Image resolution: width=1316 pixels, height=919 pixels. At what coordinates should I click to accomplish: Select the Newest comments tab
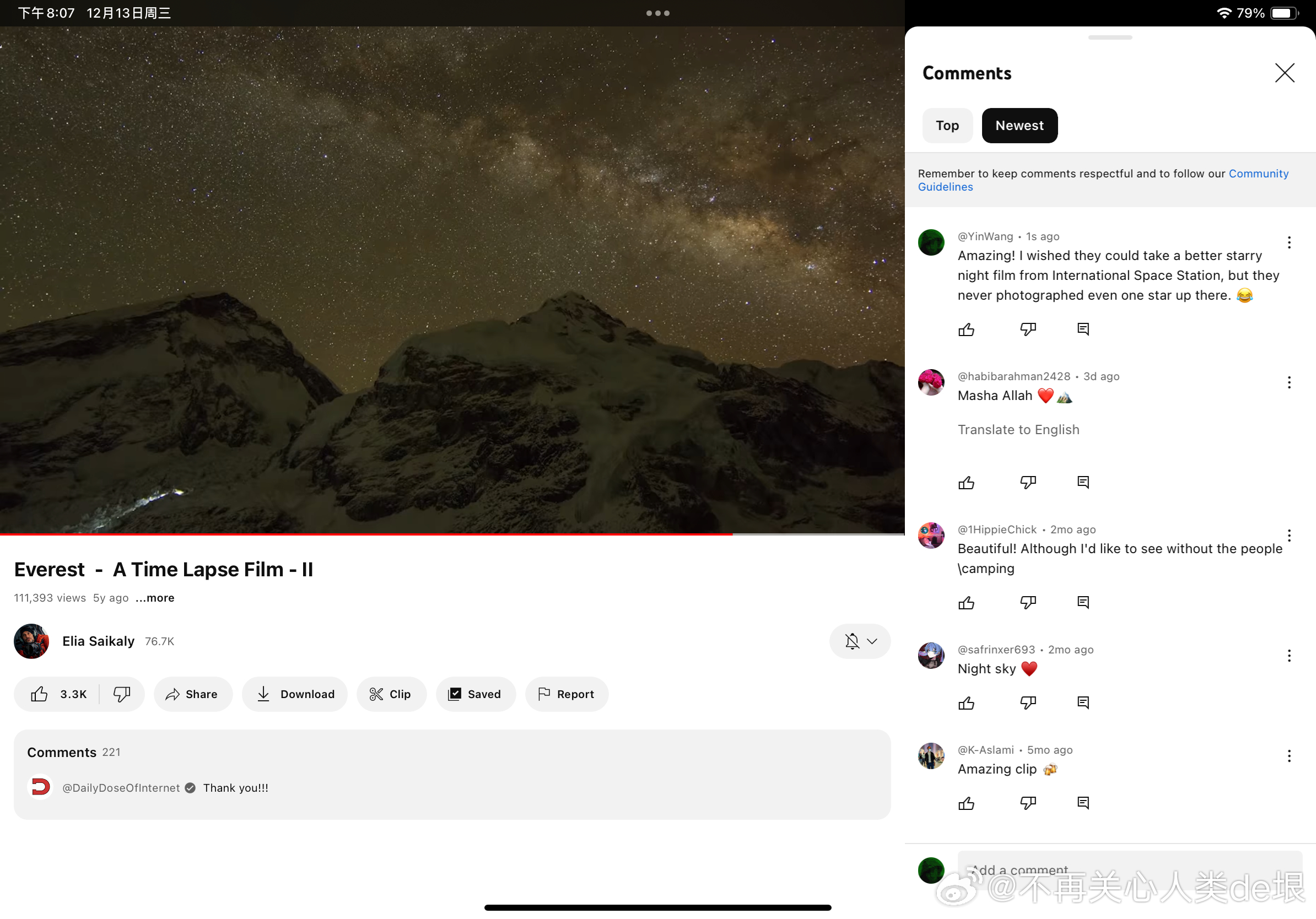[1019, 126]
